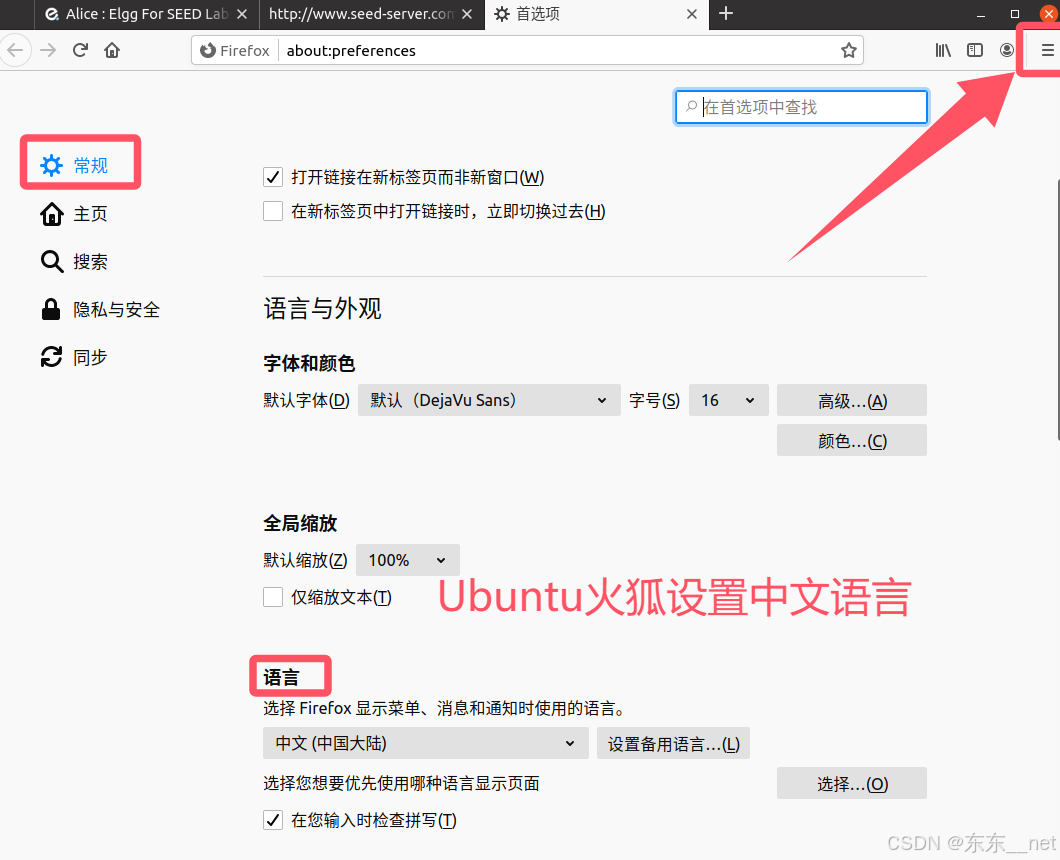
Task: Enable 仅缩放文本 checkbox
Action: pyautogui.click(x=273, y=597)
